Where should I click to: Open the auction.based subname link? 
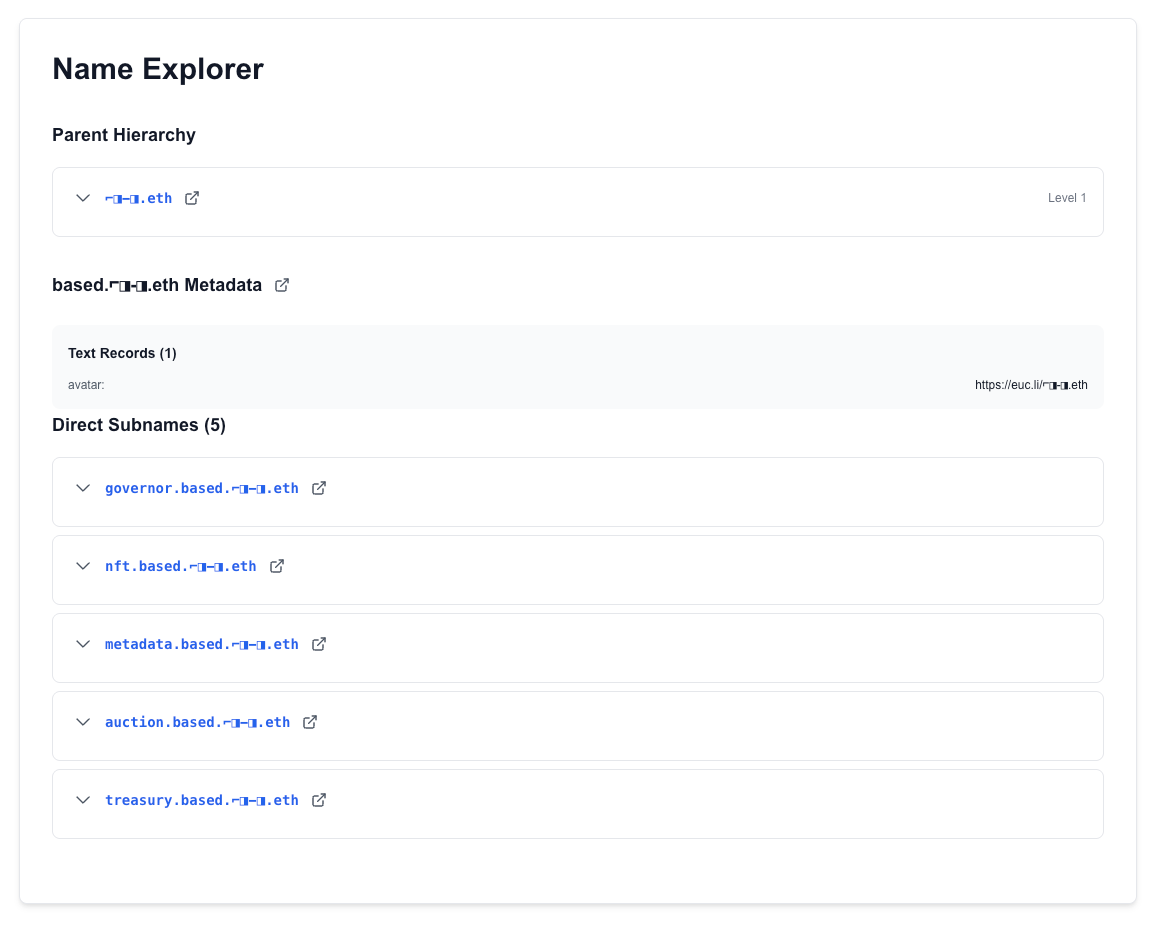[197, 722]
